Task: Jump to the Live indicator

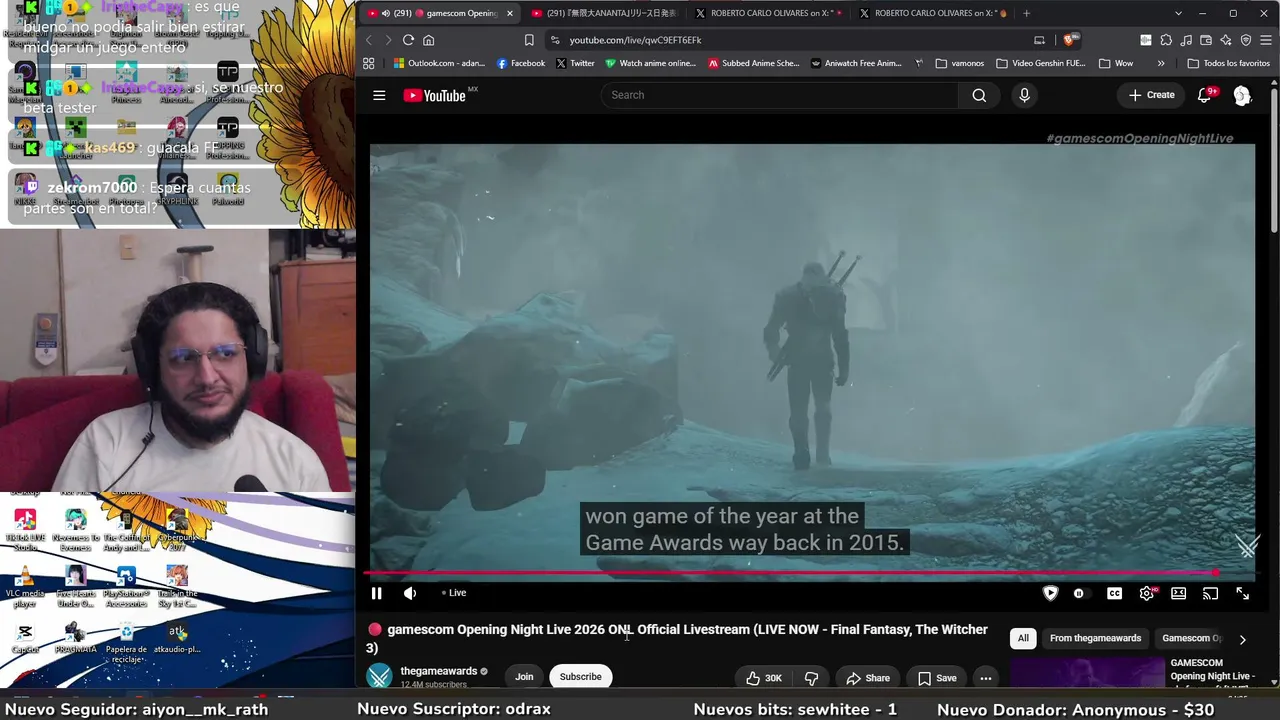Action: (455, 593)
